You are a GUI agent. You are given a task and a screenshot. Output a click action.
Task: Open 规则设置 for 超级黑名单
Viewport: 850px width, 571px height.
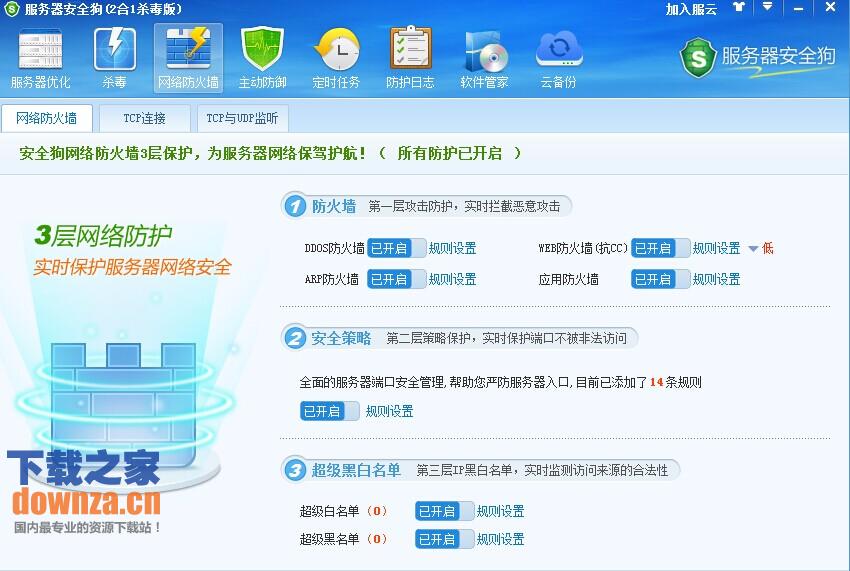(x=500, y=539)
